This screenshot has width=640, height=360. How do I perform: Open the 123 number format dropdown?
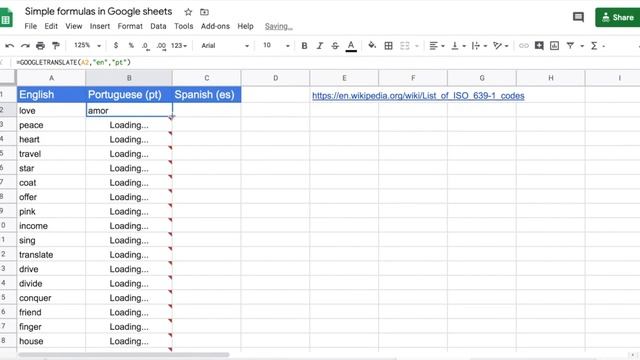(x=179, y=46)
